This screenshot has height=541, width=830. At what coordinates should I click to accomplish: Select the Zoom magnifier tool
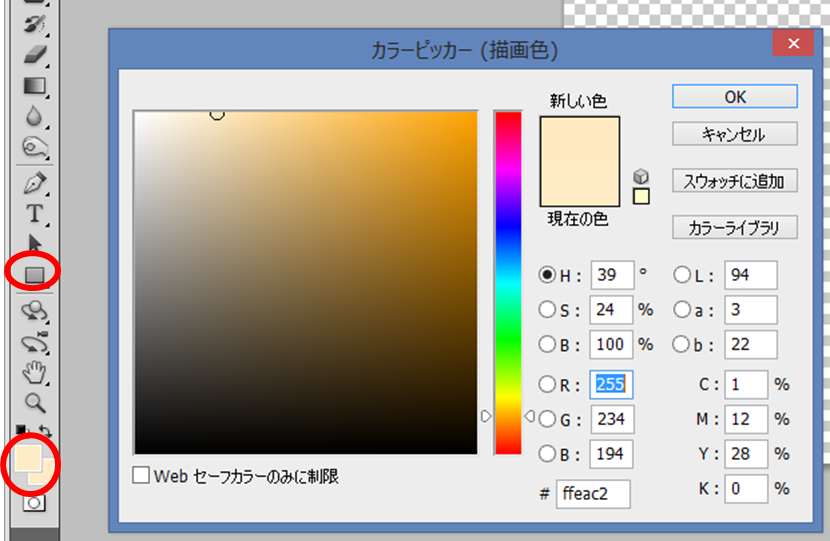point(35,402)
